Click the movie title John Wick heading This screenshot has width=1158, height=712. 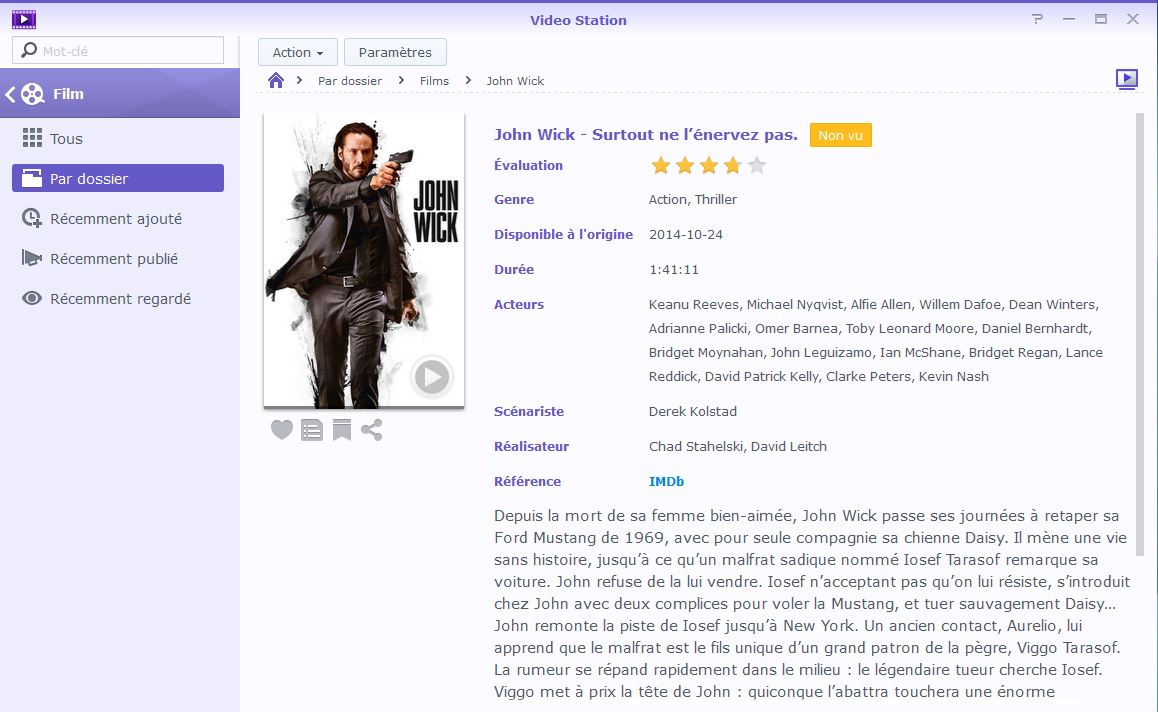(645, 135)
